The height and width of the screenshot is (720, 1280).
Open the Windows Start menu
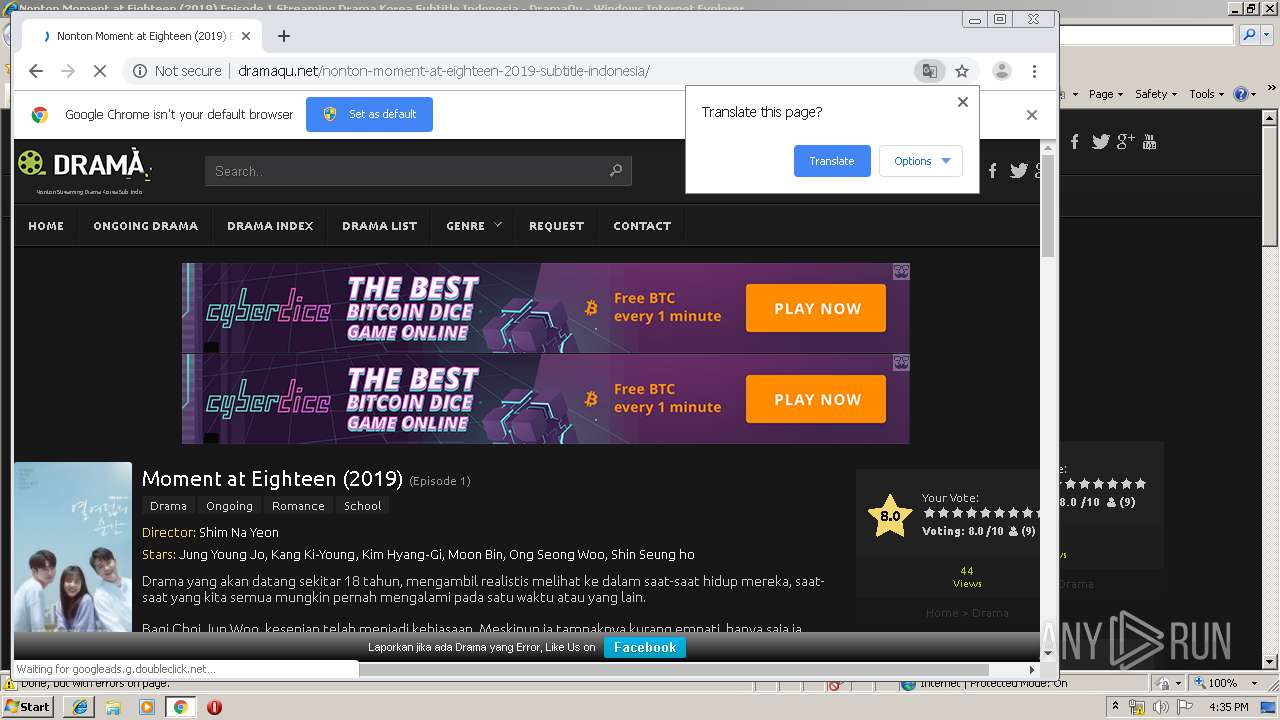coord(28,706)
